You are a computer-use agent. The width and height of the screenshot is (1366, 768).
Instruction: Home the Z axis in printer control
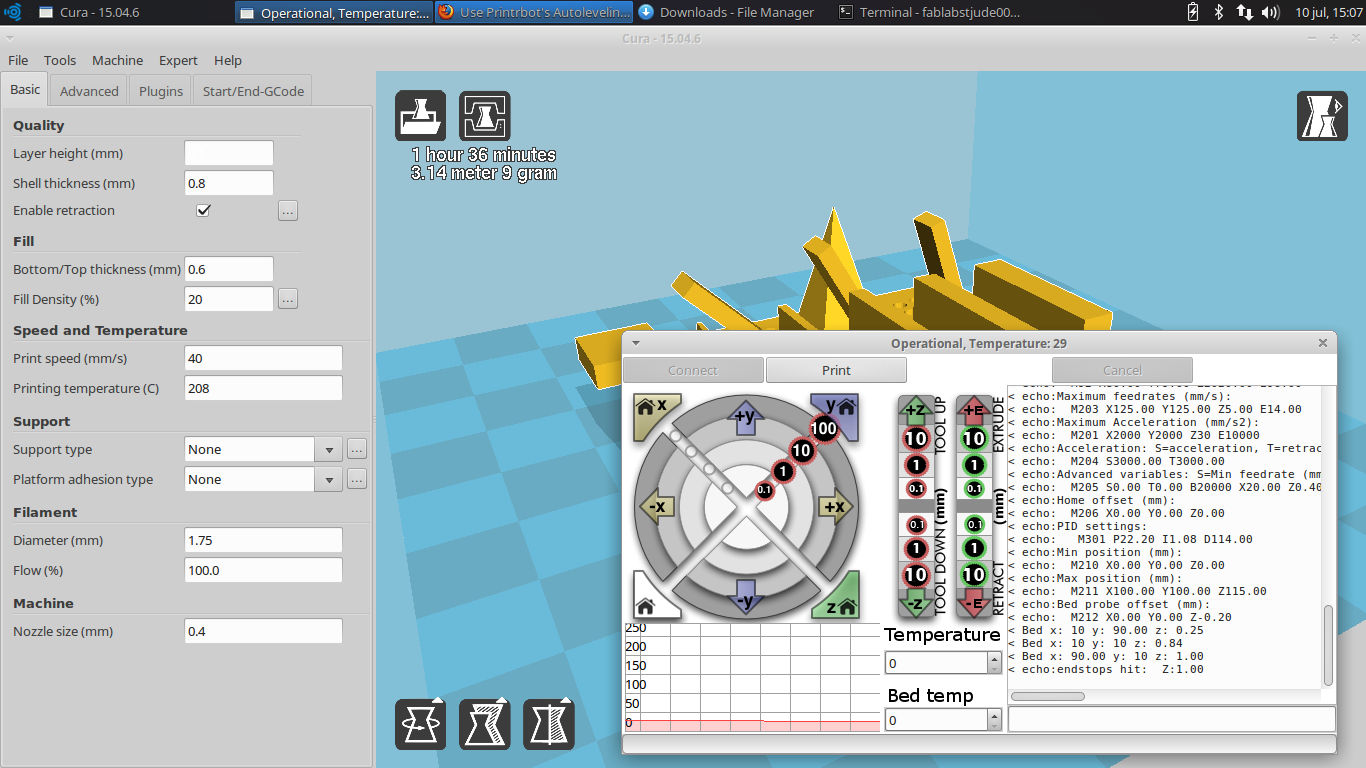838,600
